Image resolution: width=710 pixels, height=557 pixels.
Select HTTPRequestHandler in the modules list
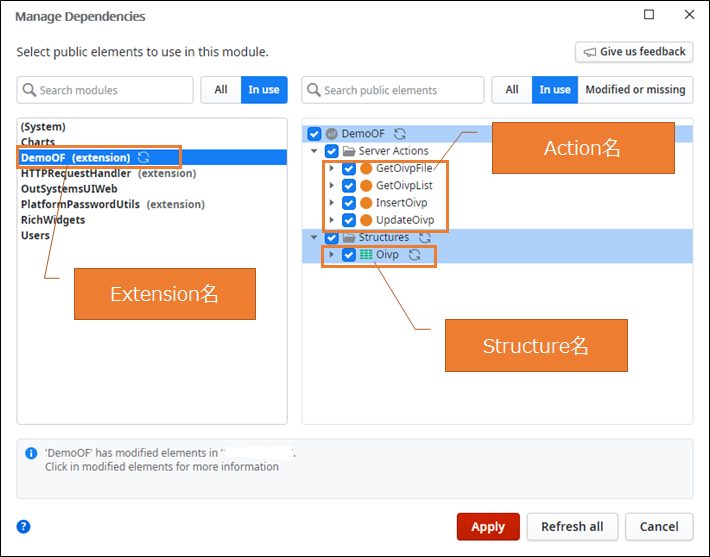[76, 173]
